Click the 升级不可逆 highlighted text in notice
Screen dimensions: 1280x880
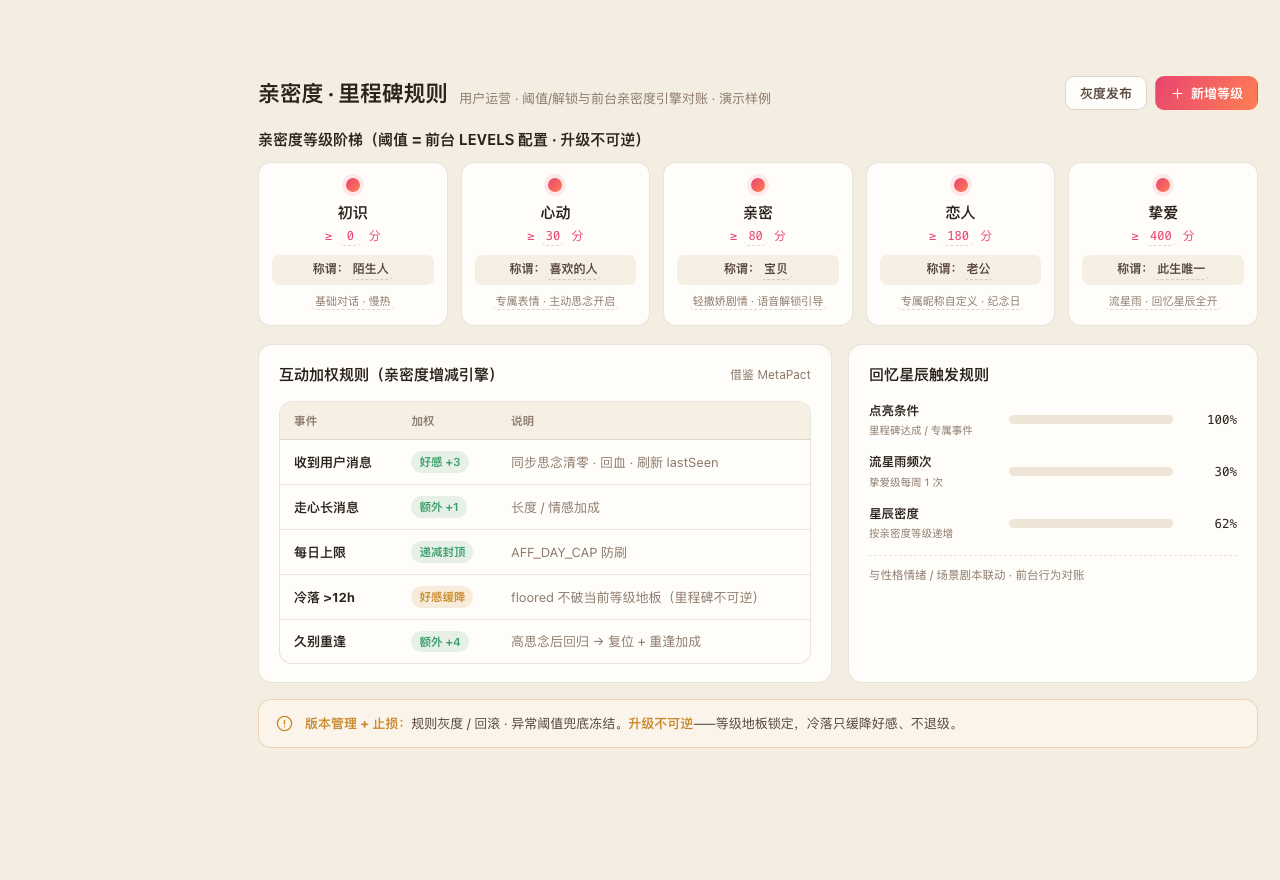click(660, 723)
